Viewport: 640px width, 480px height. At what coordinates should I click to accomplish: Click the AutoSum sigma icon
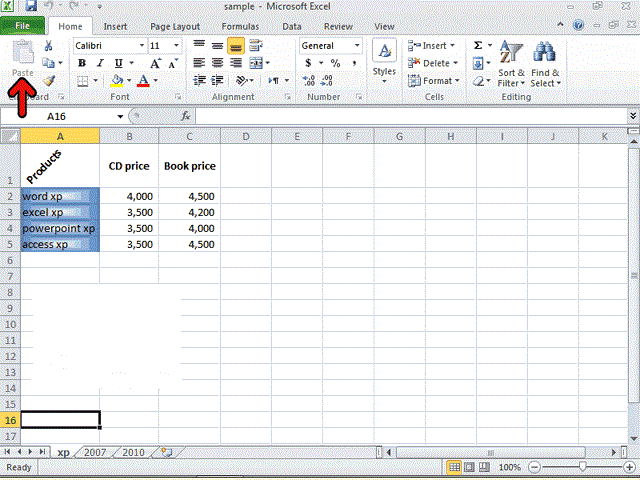click(x=478, y=45)
